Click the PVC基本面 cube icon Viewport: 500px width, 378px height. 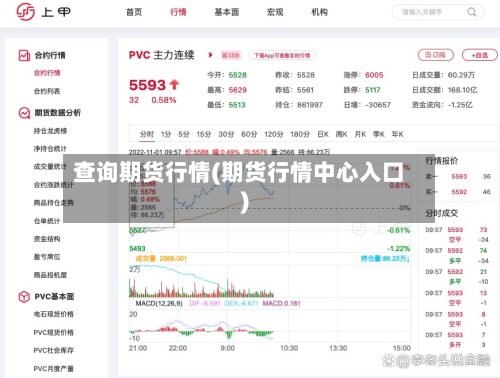(x=24, y=296)
